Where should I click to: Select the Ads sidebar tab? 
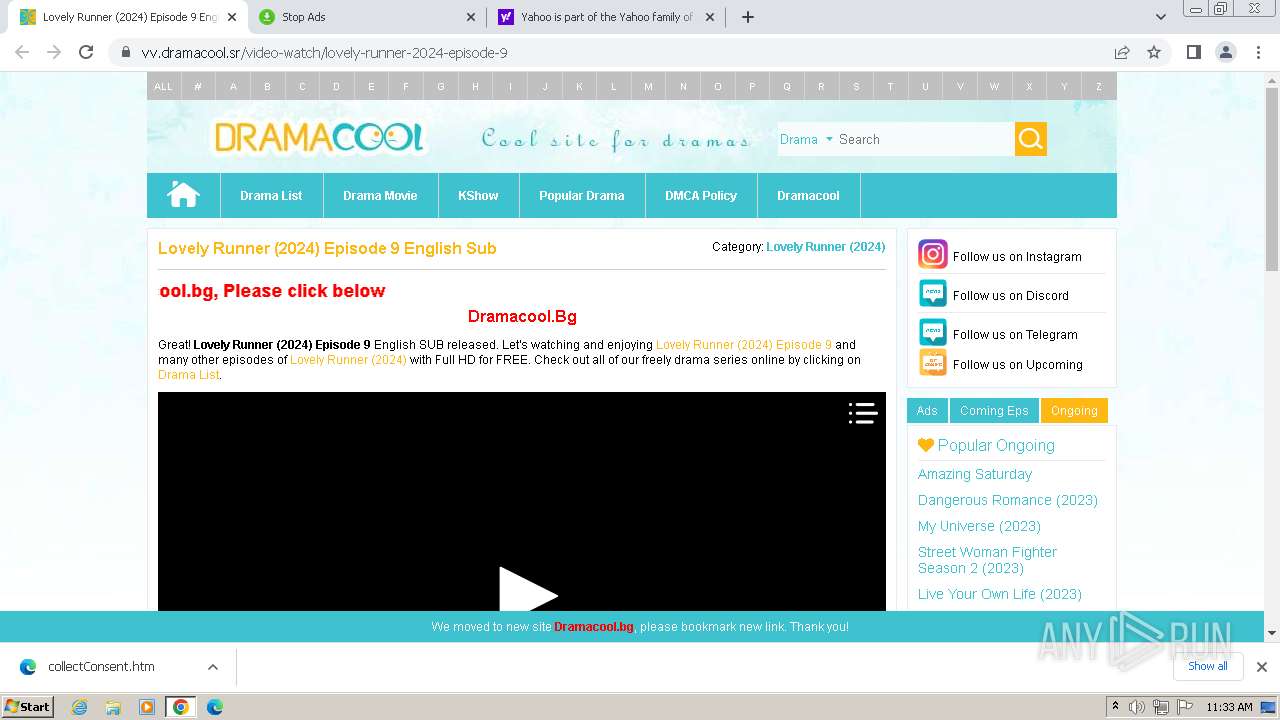coord(927,410)
